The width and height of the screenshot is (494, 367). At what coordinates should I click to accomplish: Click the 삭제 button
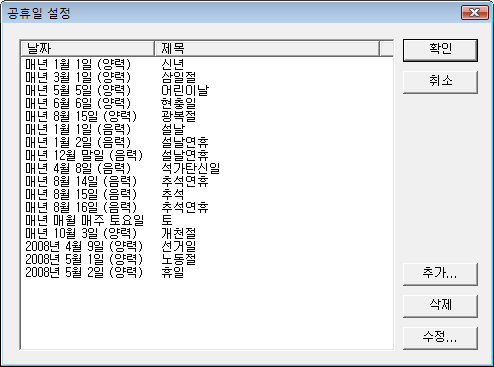pos(440,306)
